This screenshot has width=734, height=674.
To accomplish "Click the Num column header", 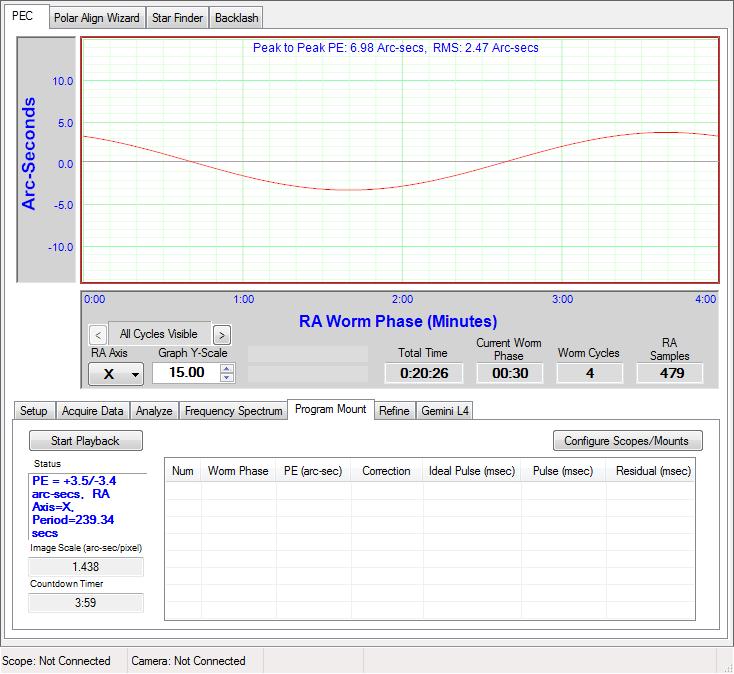I will coord(183,471).
